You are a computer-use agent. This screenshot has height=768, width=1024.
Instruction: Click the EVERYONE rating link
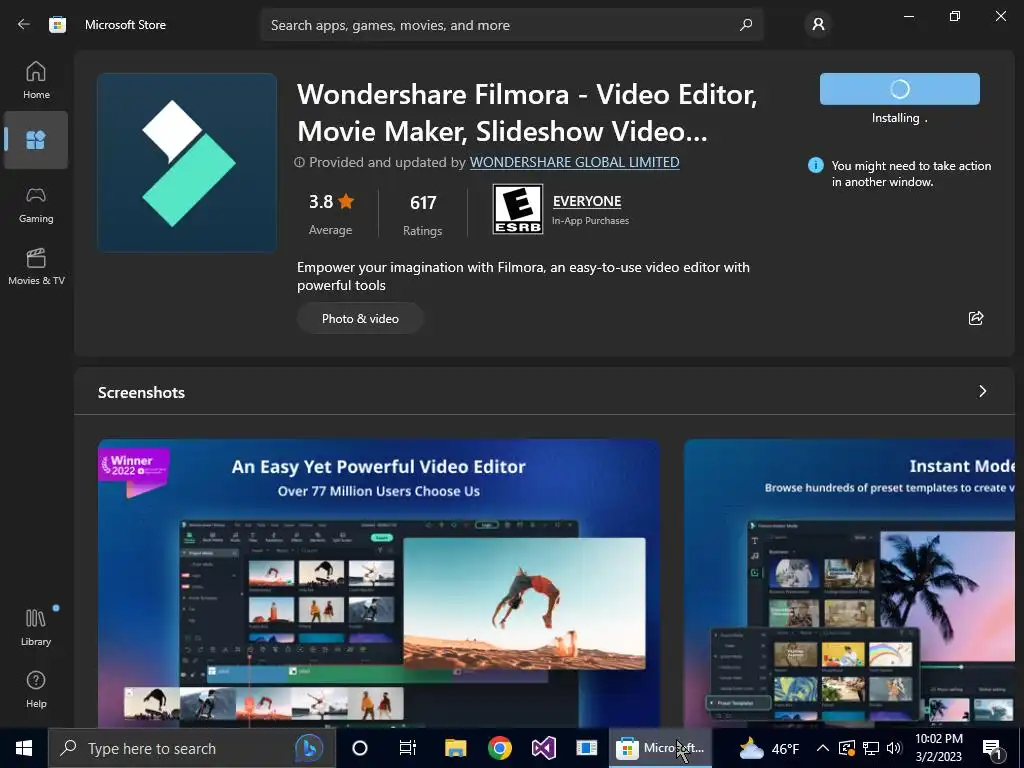[x=586, y=201]
